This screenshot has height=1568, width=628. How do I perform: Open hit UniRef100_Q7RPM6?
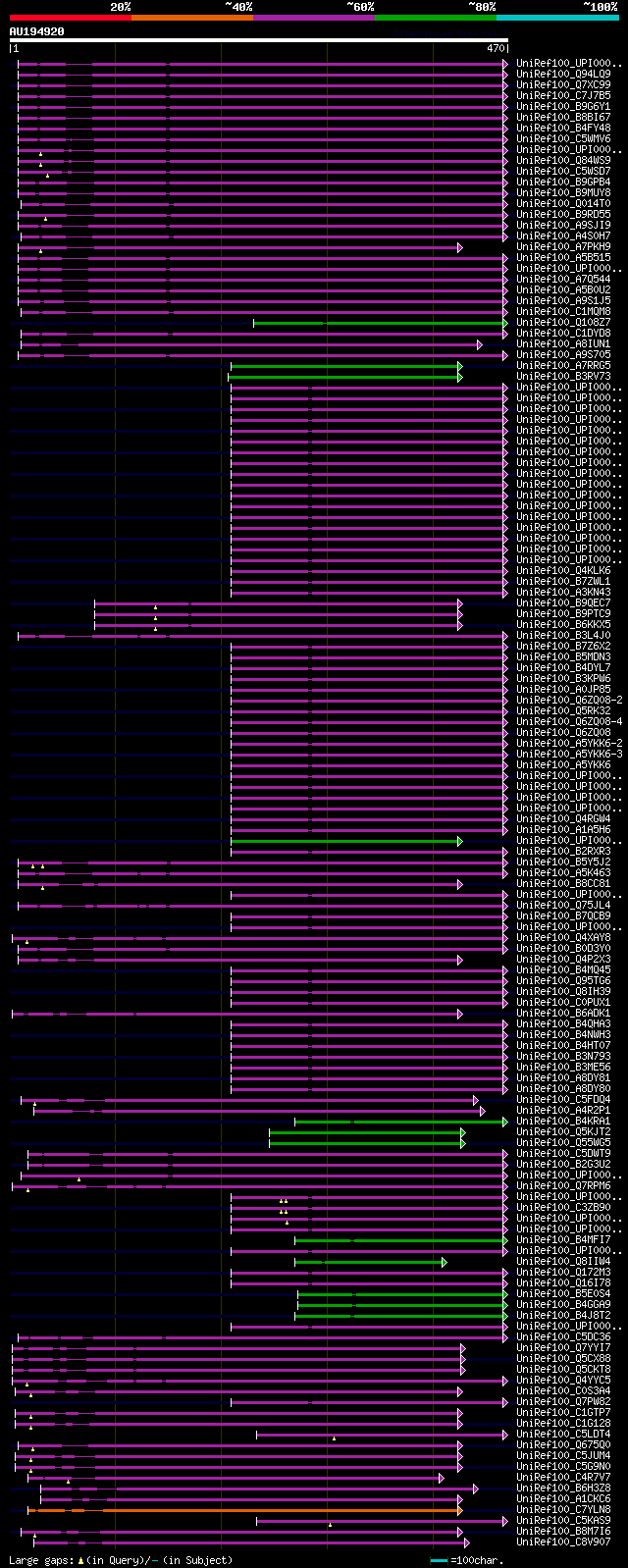(x=563, y=1185)
